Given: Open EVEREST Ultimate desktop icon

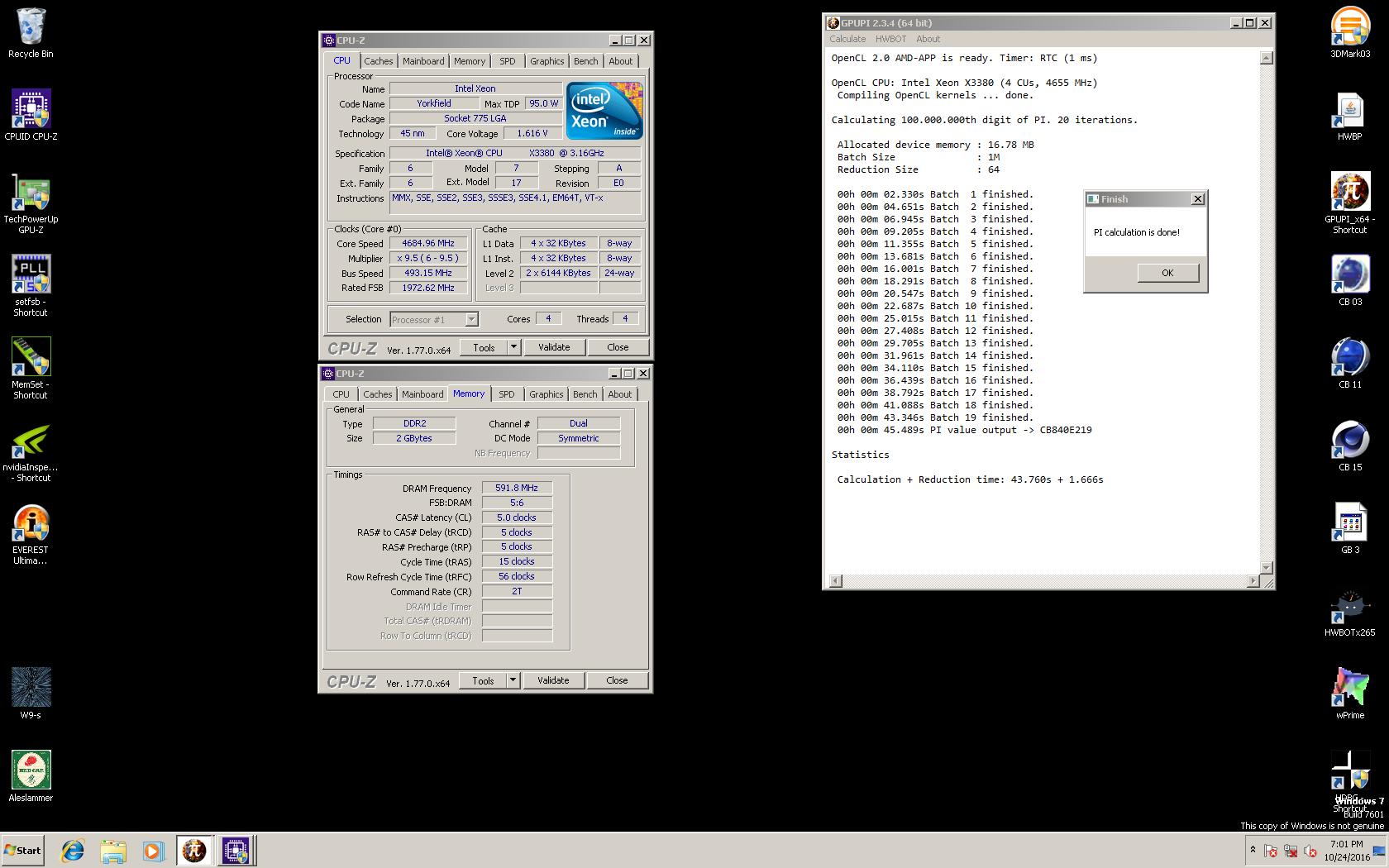Looking at the screenshot, I should coord(31,534).
